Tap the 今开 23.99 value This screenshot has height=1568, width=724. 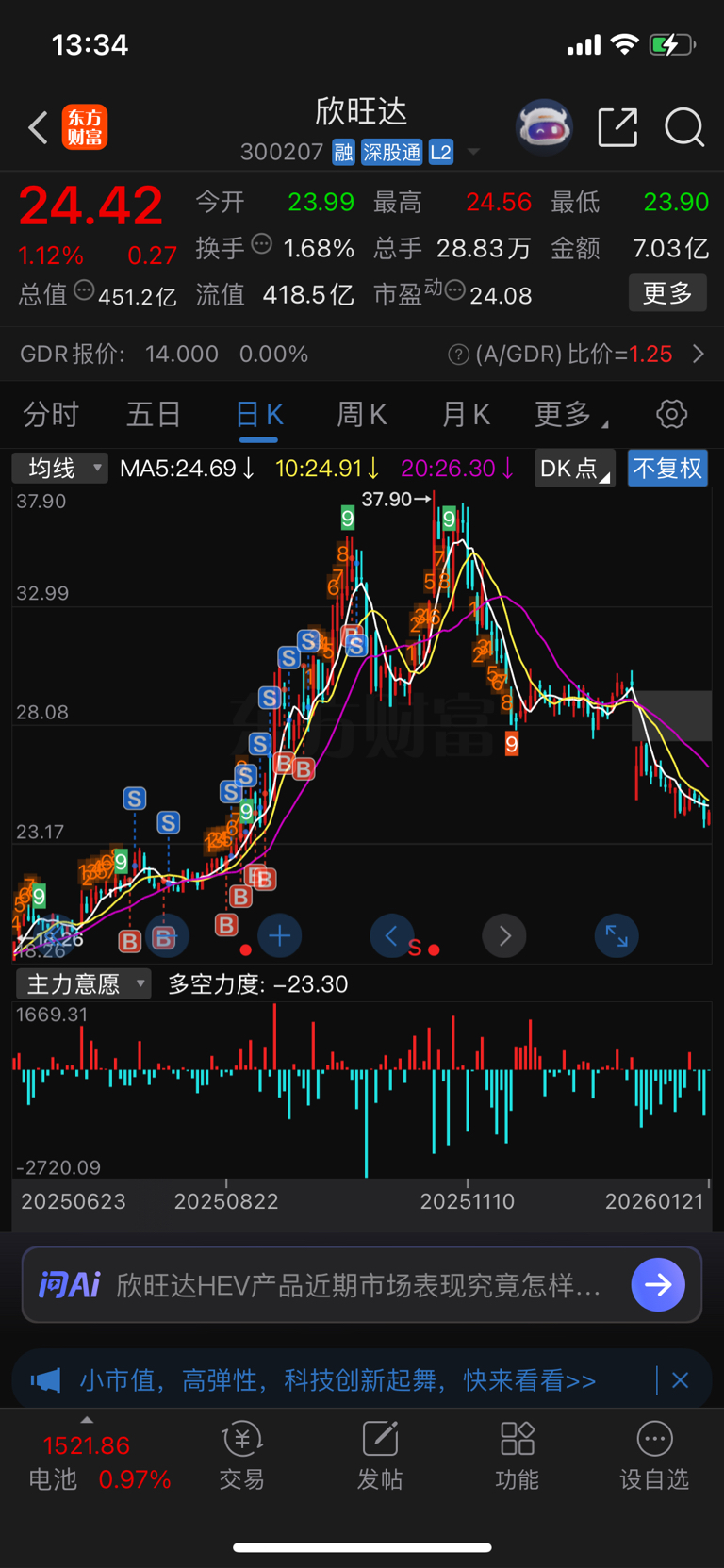tap(321, 203)
